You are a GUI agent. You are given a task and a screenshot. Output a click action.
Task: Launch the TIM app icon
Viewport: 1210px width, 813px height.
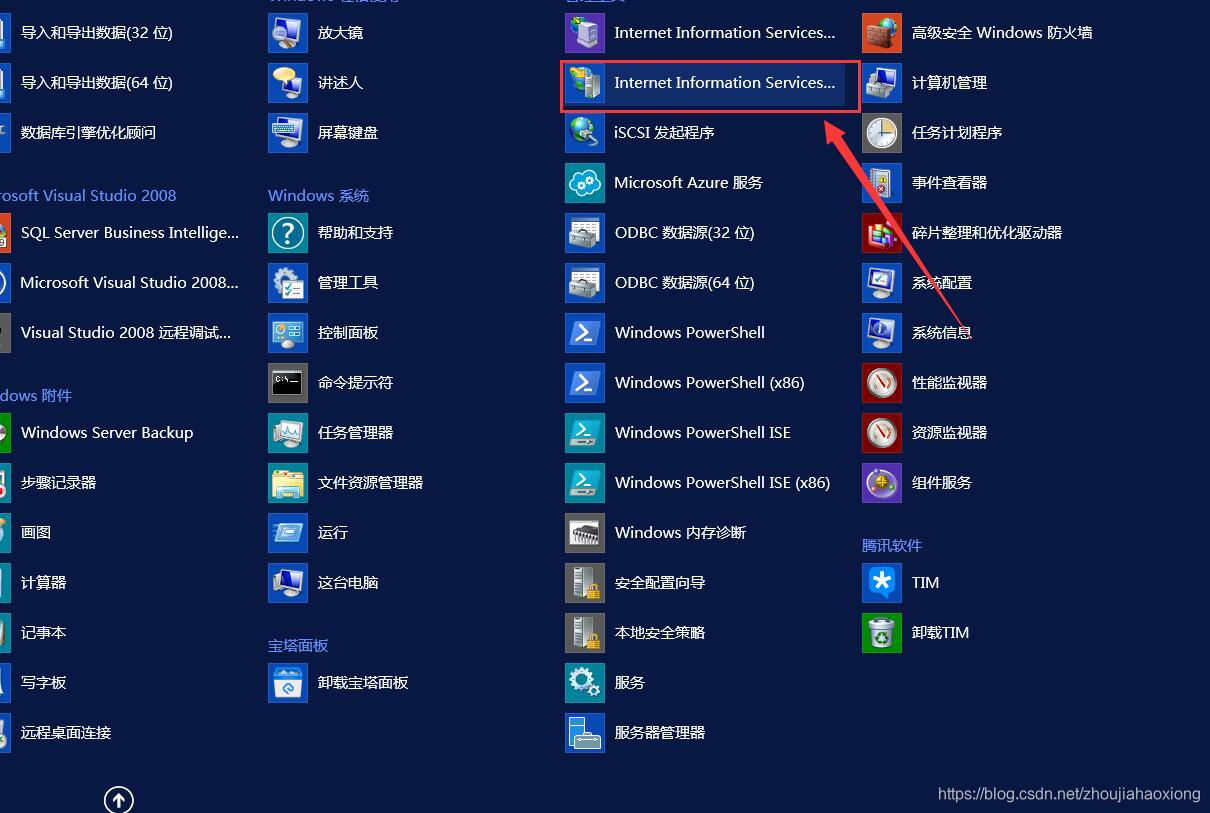[x=882, y=583]
